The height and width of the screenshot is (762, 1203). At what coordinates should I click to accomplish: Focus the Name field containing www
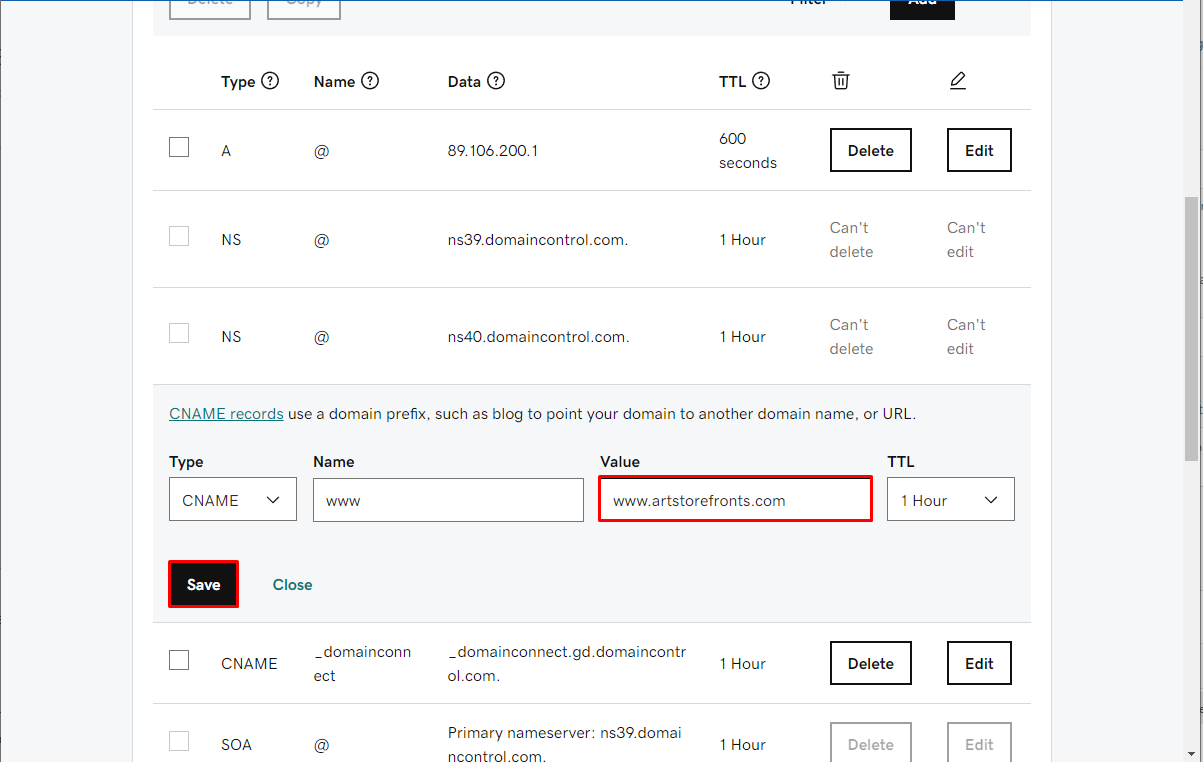pos(448,500)
